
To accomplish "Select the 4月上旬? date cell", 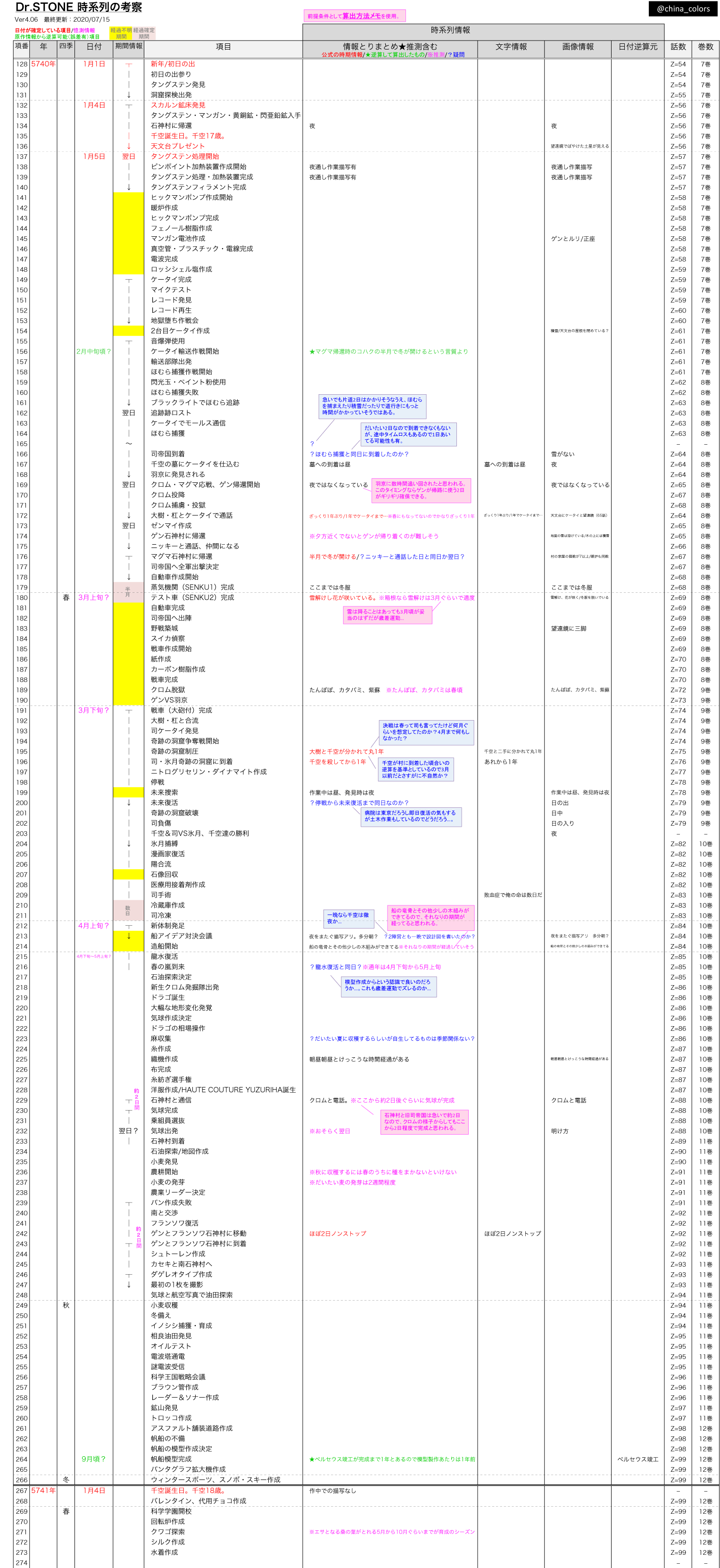I will click(94, 926).
